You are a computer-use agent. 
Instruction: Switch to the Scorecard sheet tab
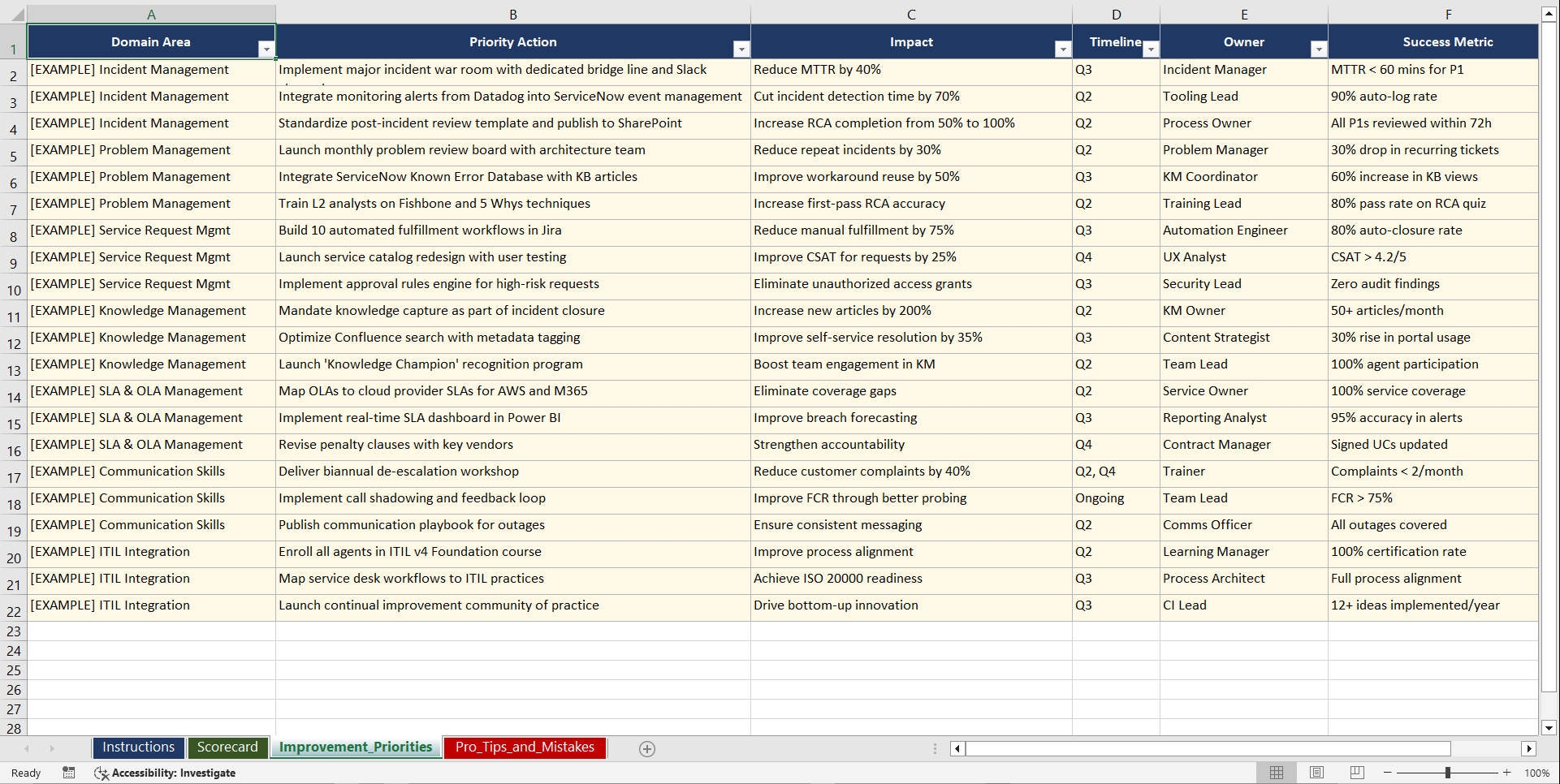click(x=227, y=747)
